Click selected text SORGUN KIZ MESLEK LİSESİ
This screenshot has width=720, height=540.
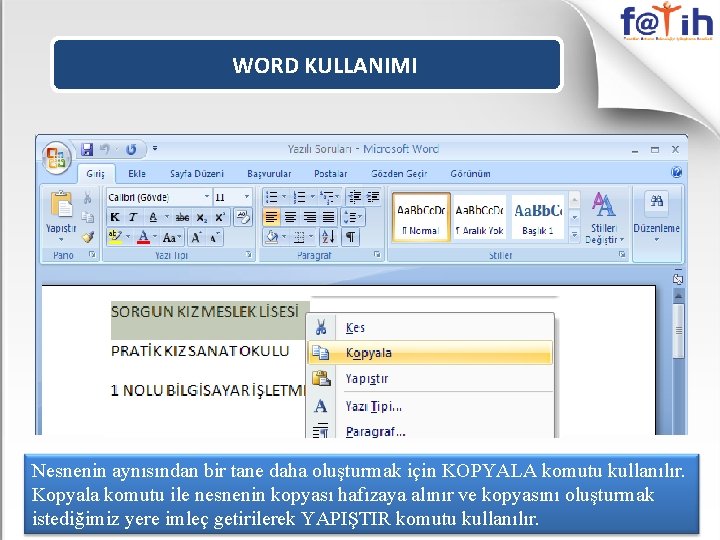pyautogui.click(x=205, y=312)
